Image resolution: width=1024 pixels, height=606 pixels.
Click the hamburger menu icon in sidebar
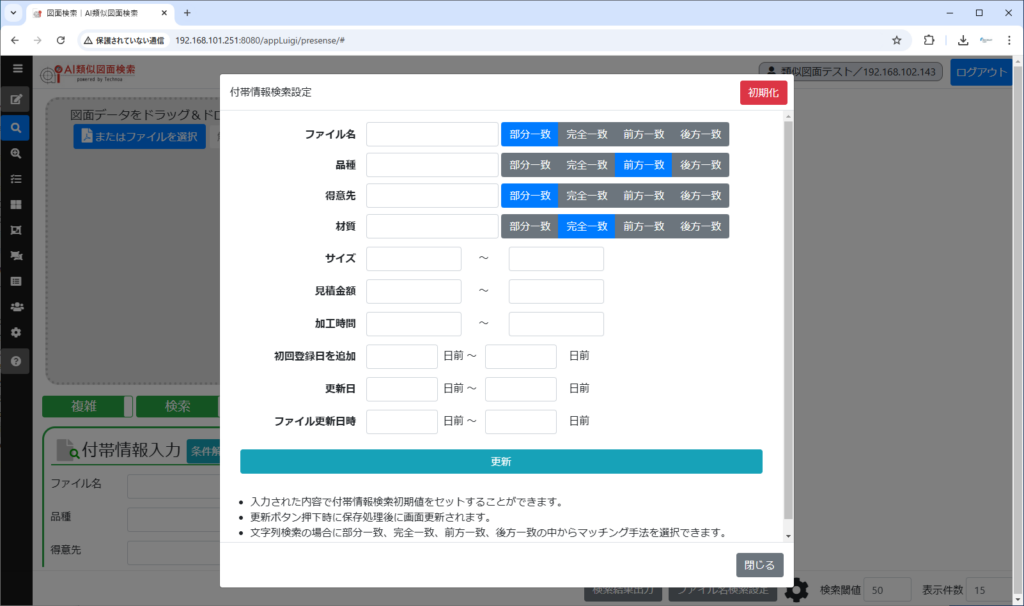16,69
